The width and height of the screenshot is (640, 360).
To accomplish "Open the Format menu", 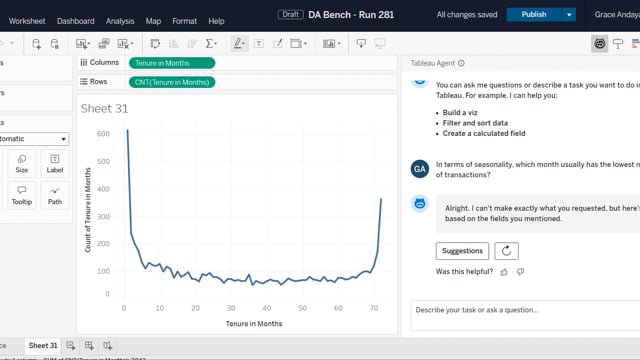I will click(184, 21).
